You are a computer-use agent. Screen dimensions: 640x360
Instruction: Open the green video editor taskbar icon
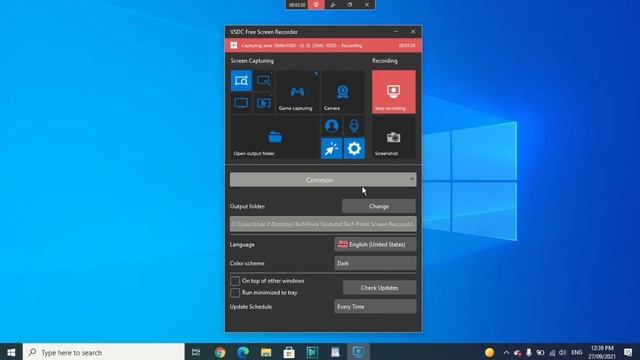point(312,352)
